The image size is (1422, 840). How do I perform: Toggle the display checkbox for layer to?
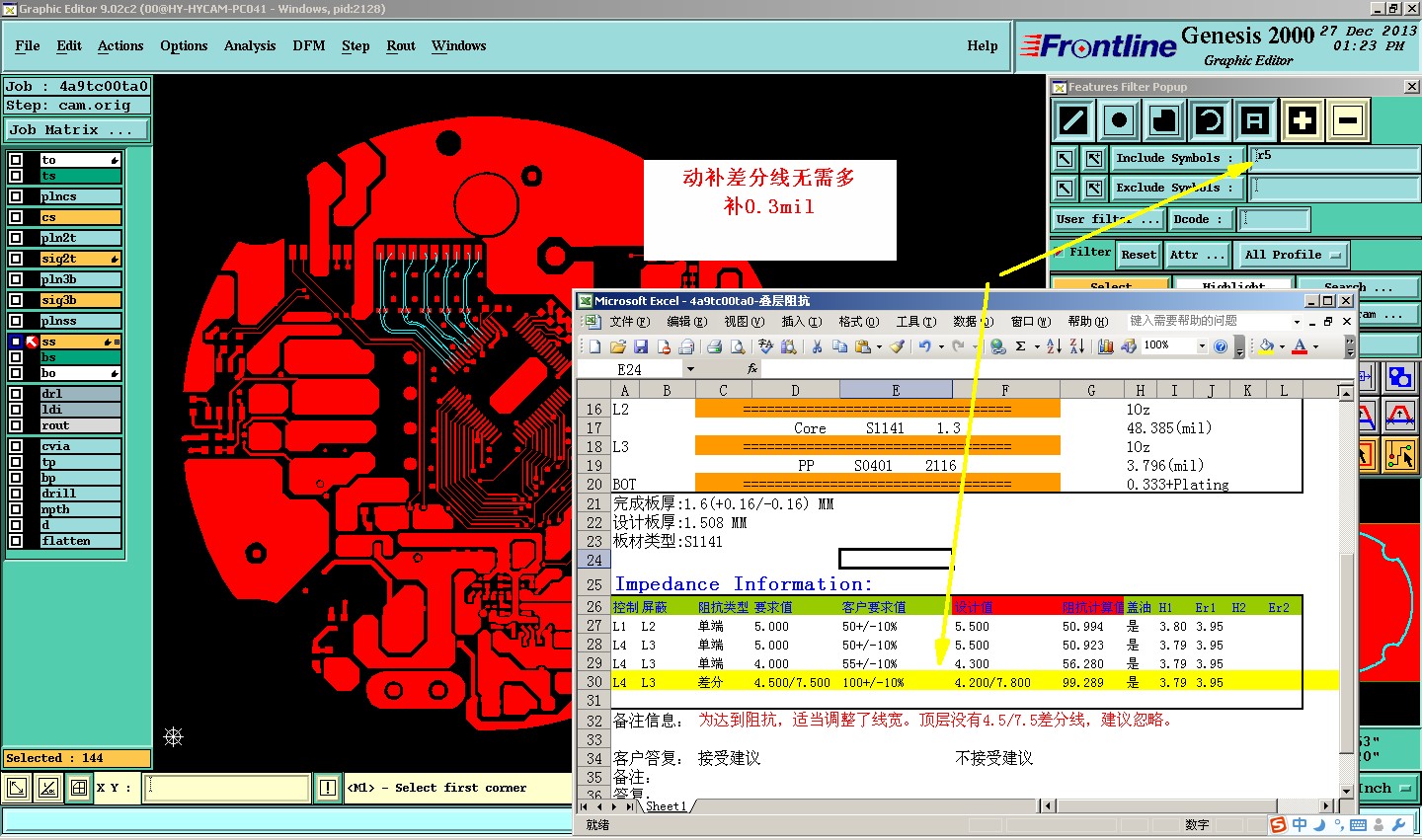pyautogui.click(x=16, y=160)
